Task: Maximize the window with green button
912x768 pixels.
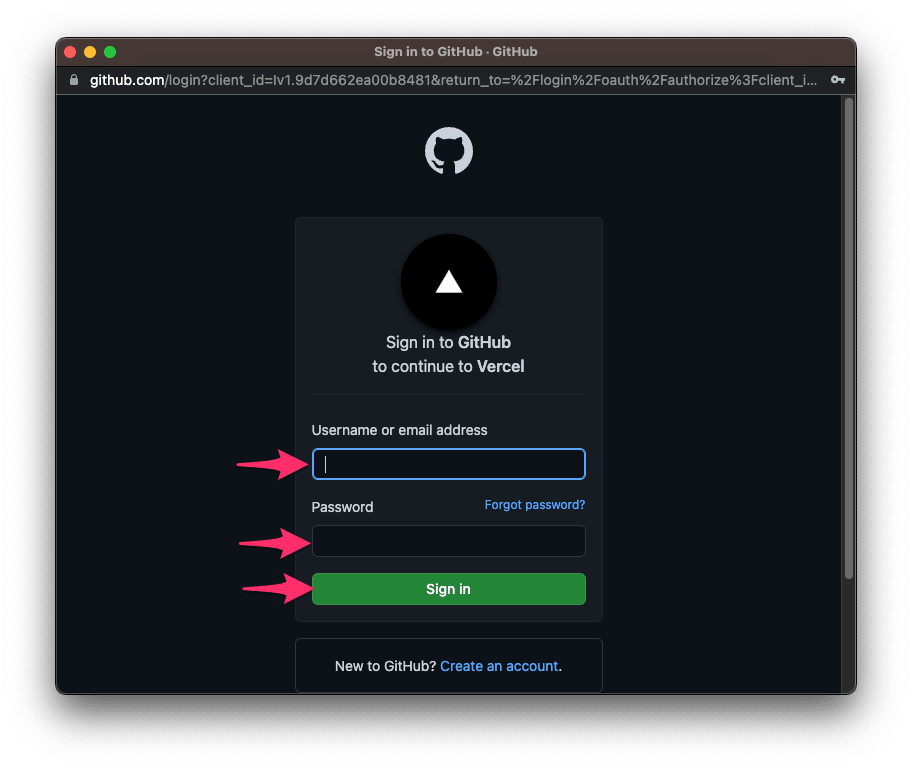Action: pyautogui.click(x=110, y=52)
